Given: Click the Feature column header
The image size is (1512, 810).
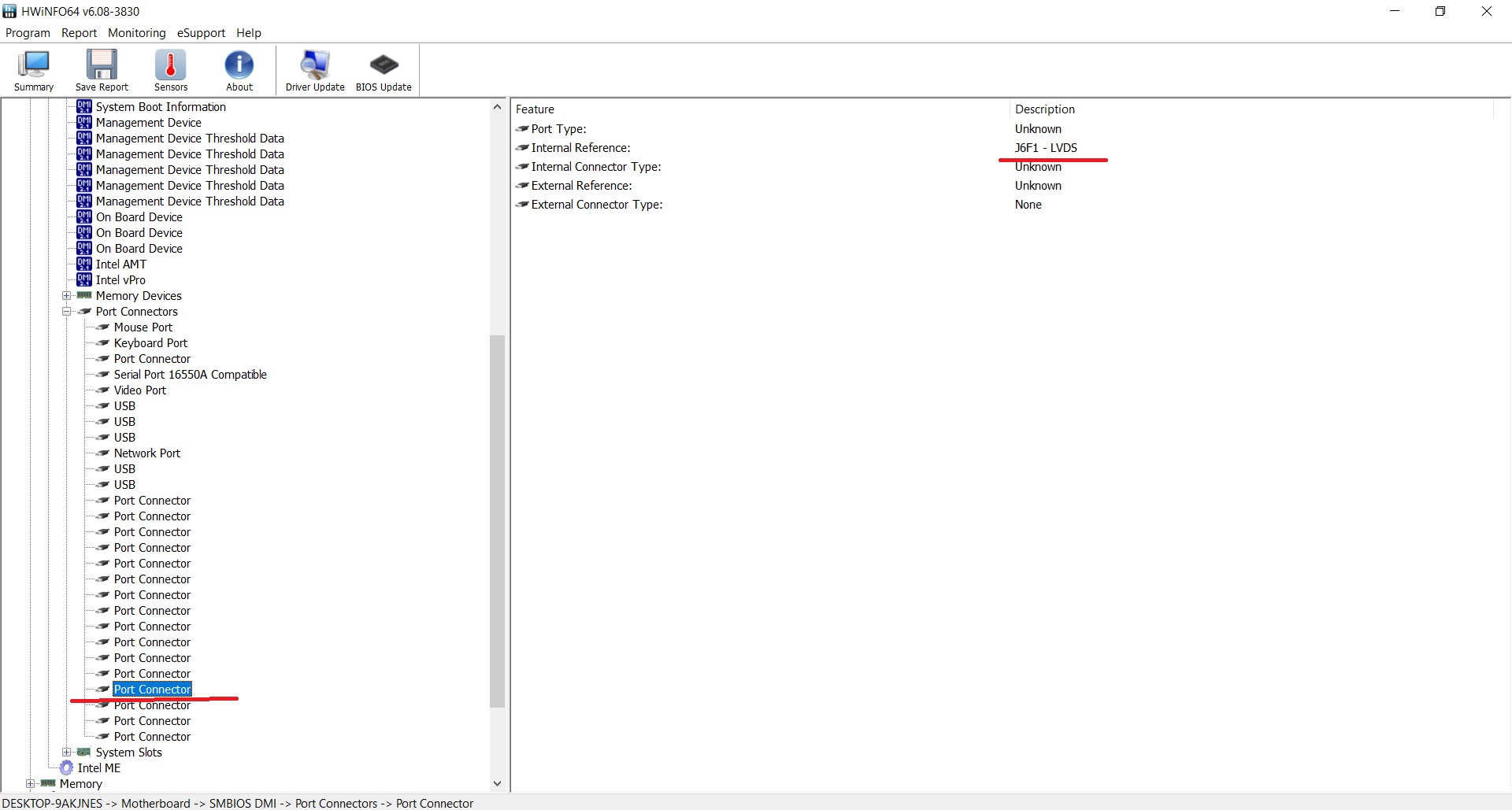Looking at the screenshot, I should pyautogui.click(x=761, y=109).
